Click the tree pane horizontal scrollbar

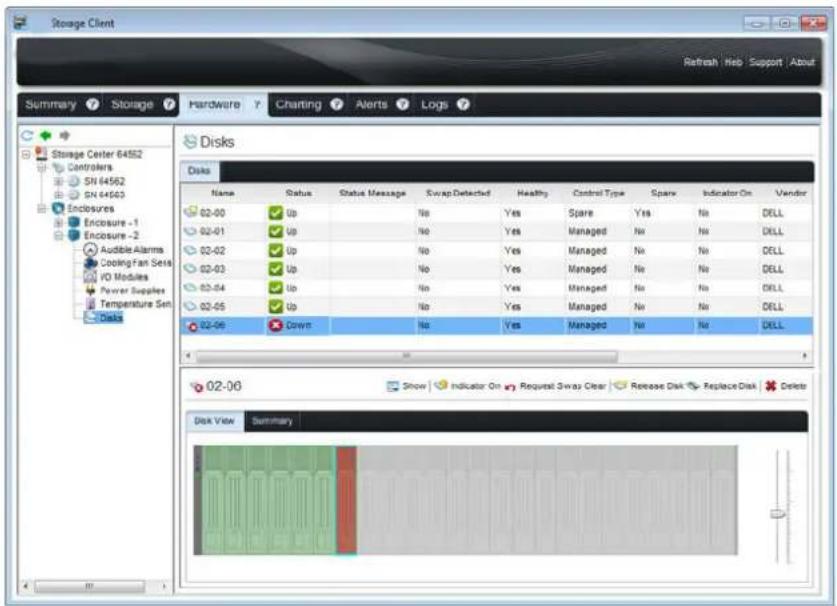coord(89,586)
